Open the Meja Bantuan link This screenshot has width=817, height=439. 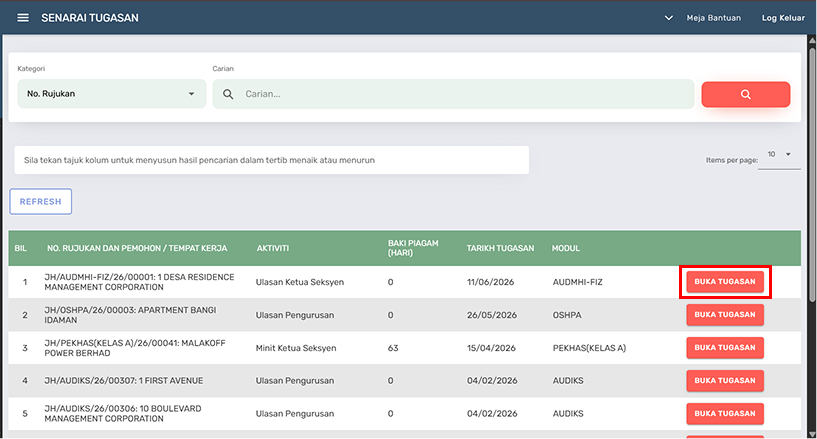[x=713, y=18]
